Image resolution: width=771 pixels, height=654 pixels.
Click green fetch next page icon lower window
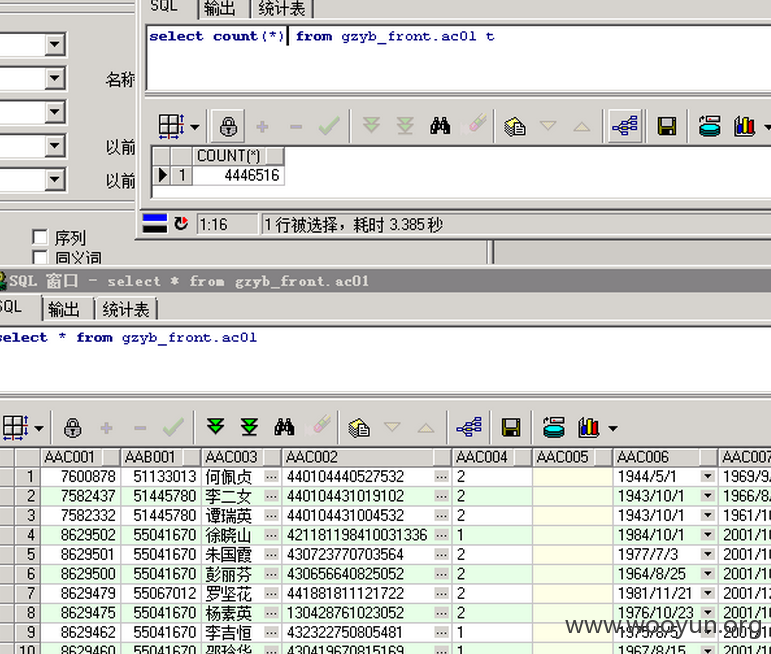(215, 426)
